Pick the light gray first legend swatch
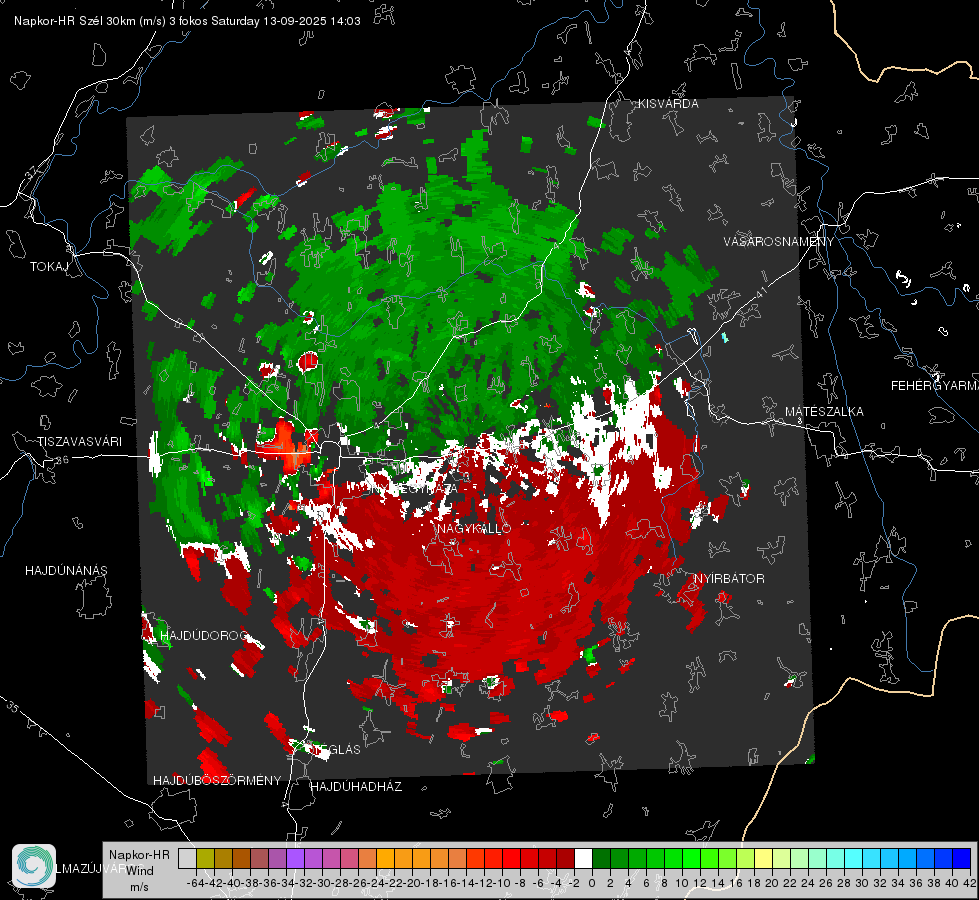The image size is (979, 900). pyautogui.click(x=187, y=858)
